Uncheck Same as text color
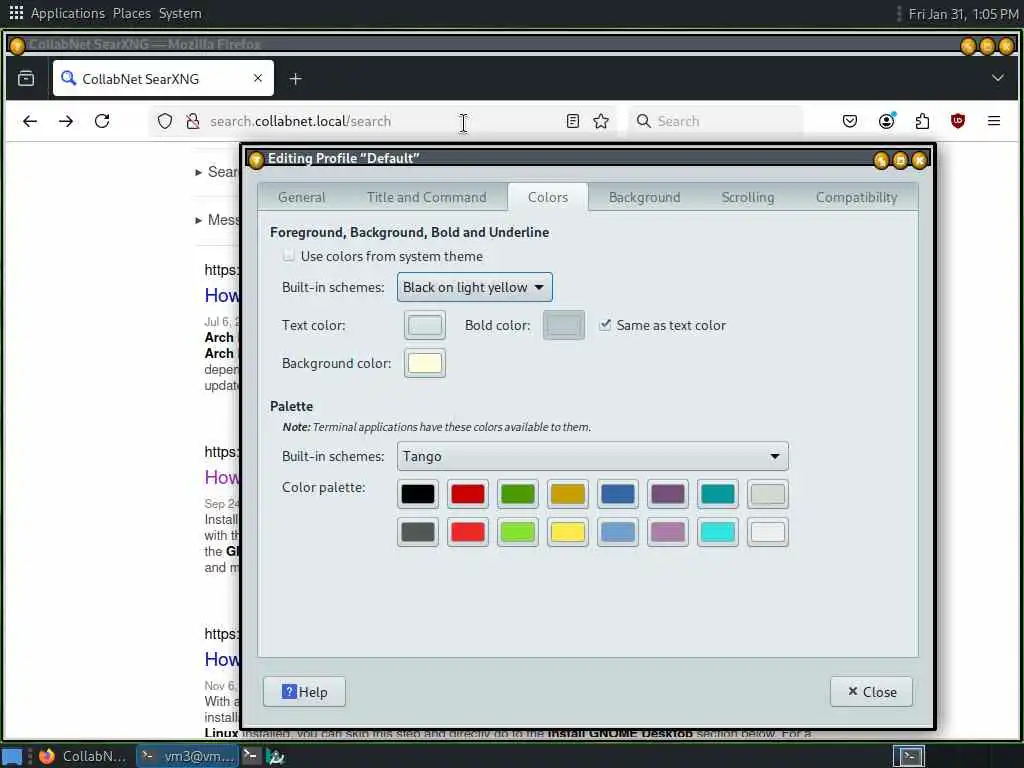 605,325
